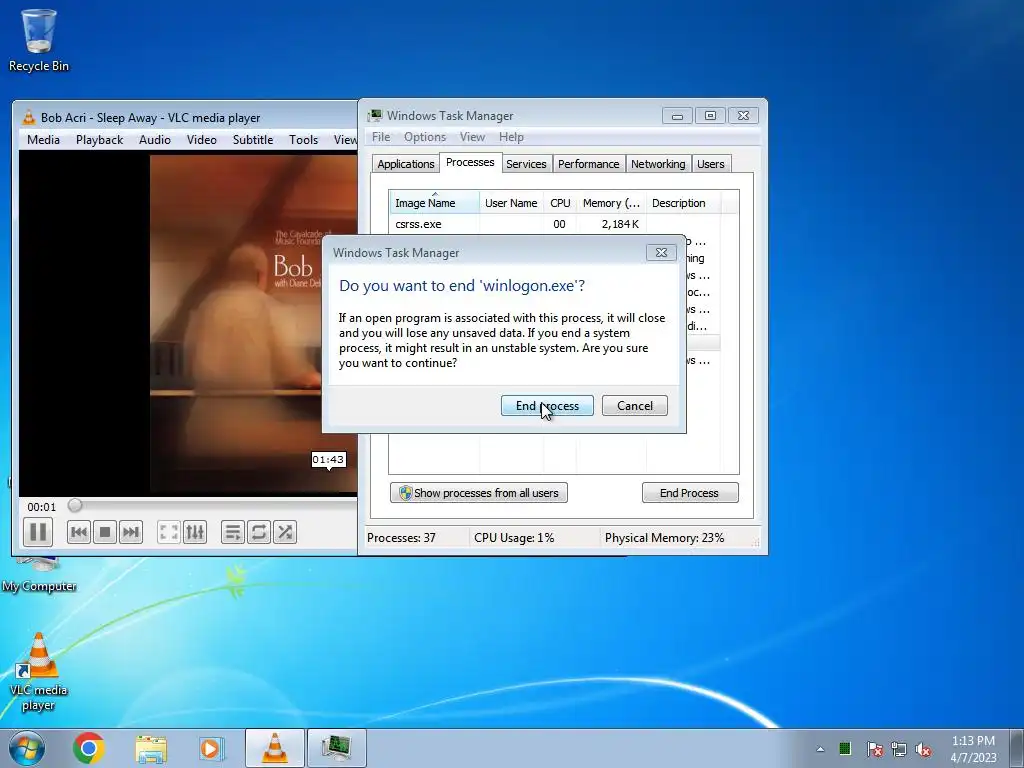Skip to previous track in VLC

(x=78, y=532)
